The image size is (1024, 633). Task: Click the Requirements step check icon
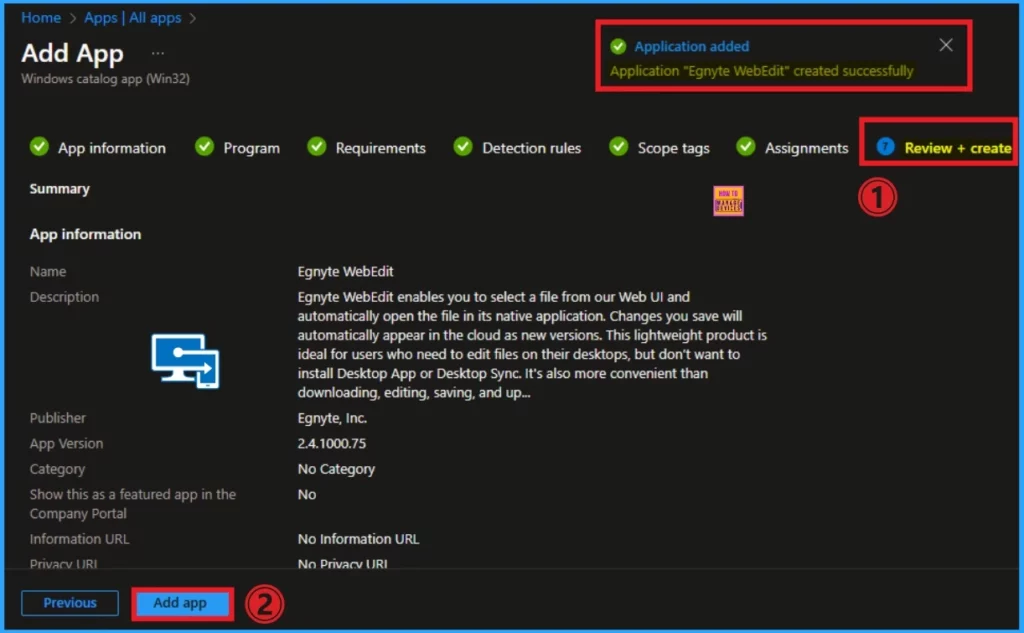(x=317, y=146)
